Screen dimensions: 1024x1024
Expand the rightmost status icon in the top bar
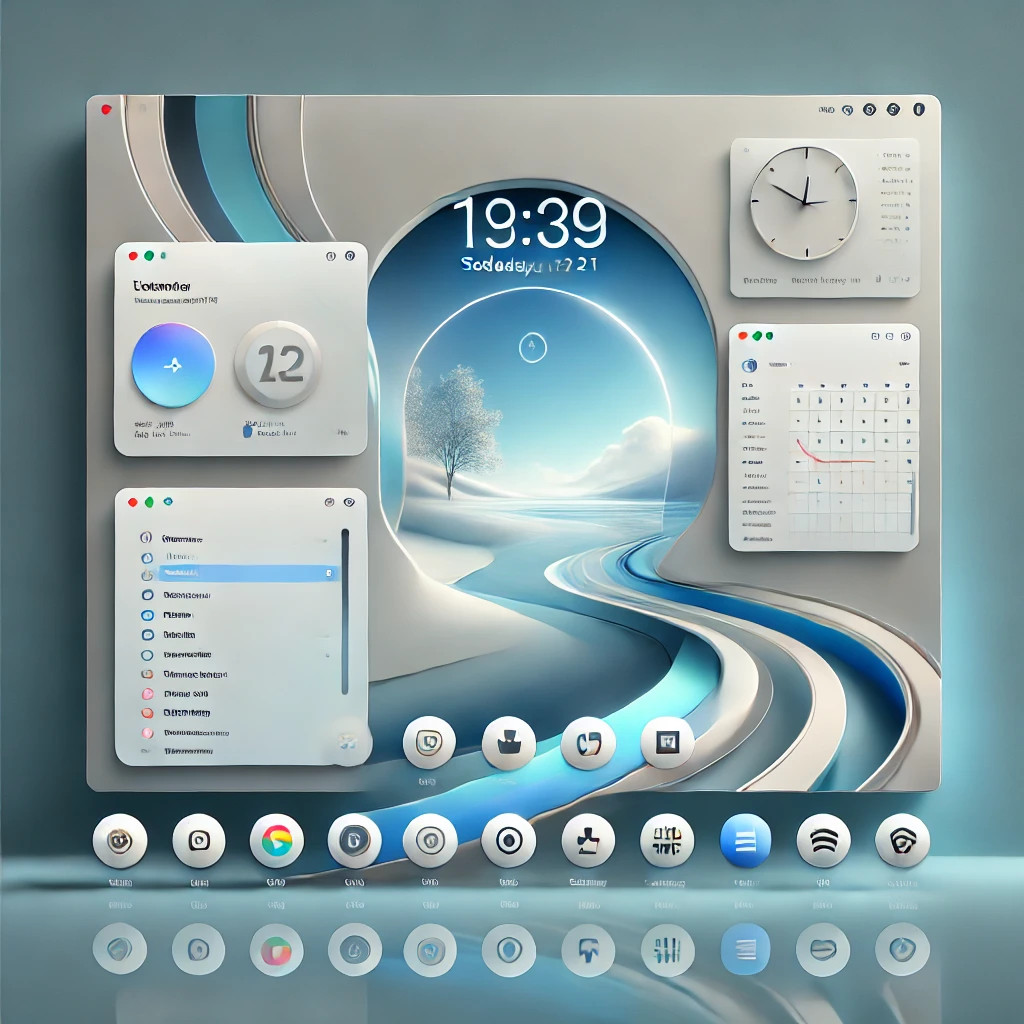pyautogui.click(x=921, y=110)
